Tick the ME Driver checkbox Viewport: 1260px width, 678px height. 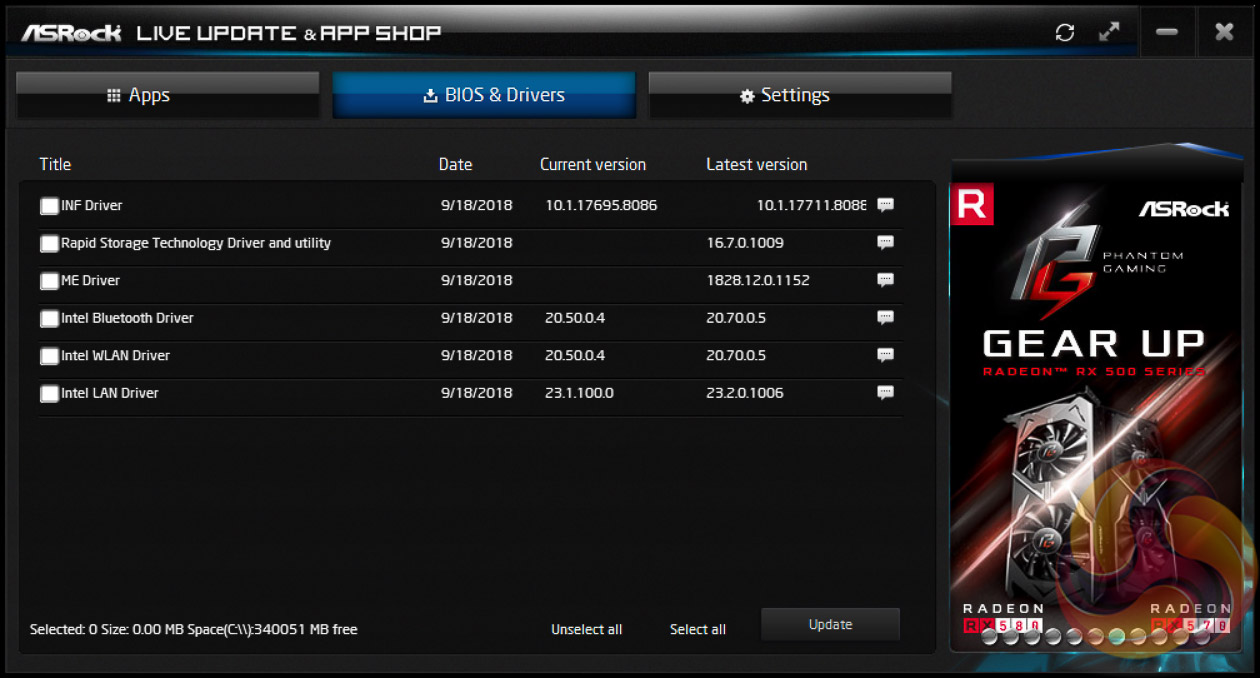49,281
